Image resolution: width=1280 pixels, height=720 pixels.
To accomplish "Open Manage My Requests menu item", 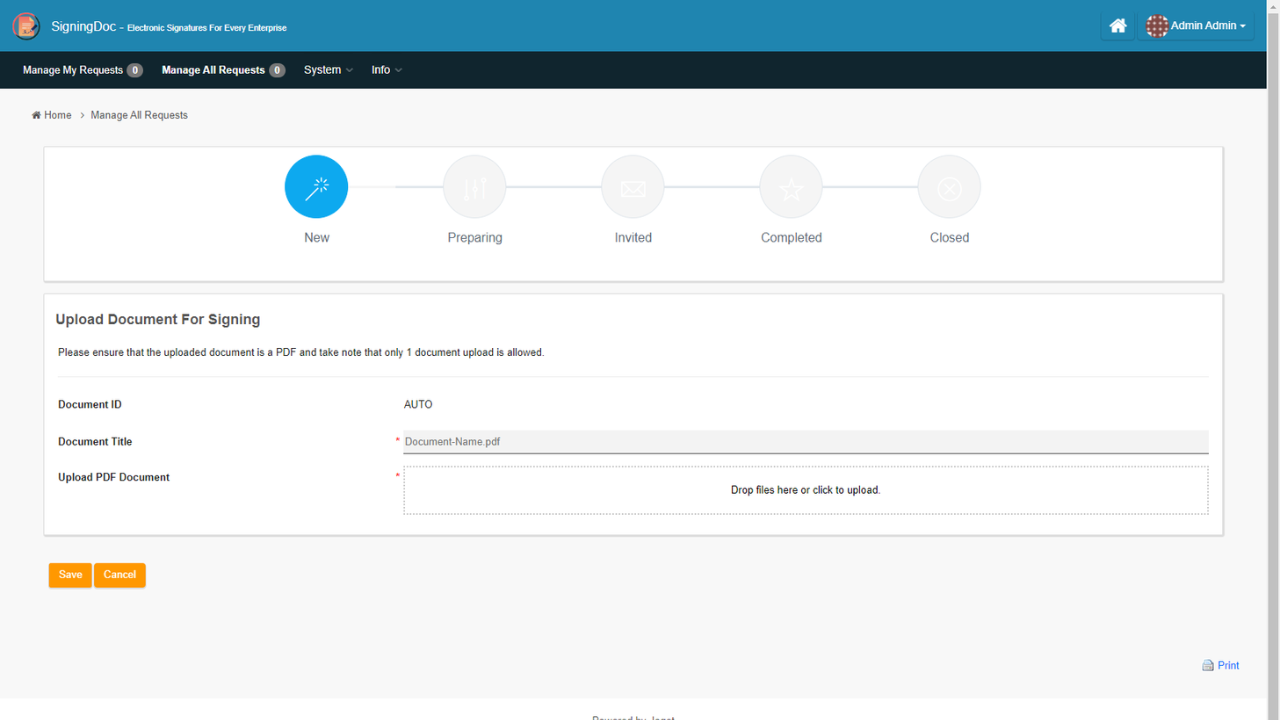I will point(73,70).
